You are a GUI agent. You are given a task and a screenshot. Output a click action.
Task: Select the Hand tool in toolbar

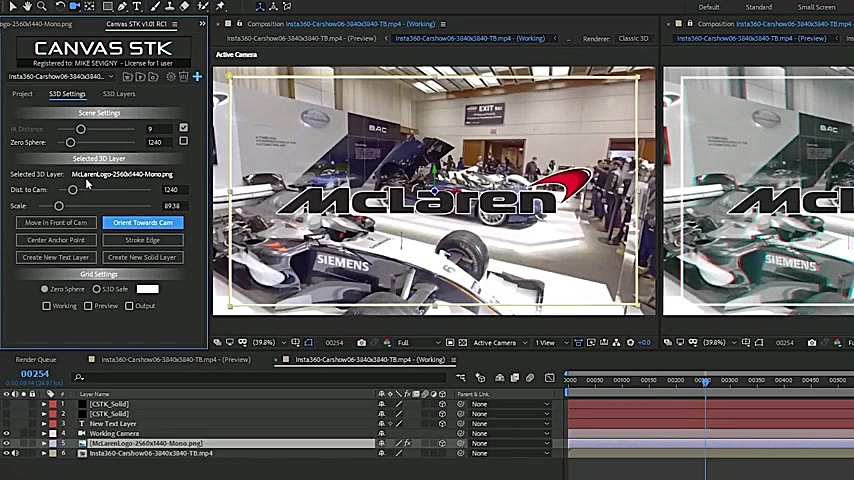[27, 7]
